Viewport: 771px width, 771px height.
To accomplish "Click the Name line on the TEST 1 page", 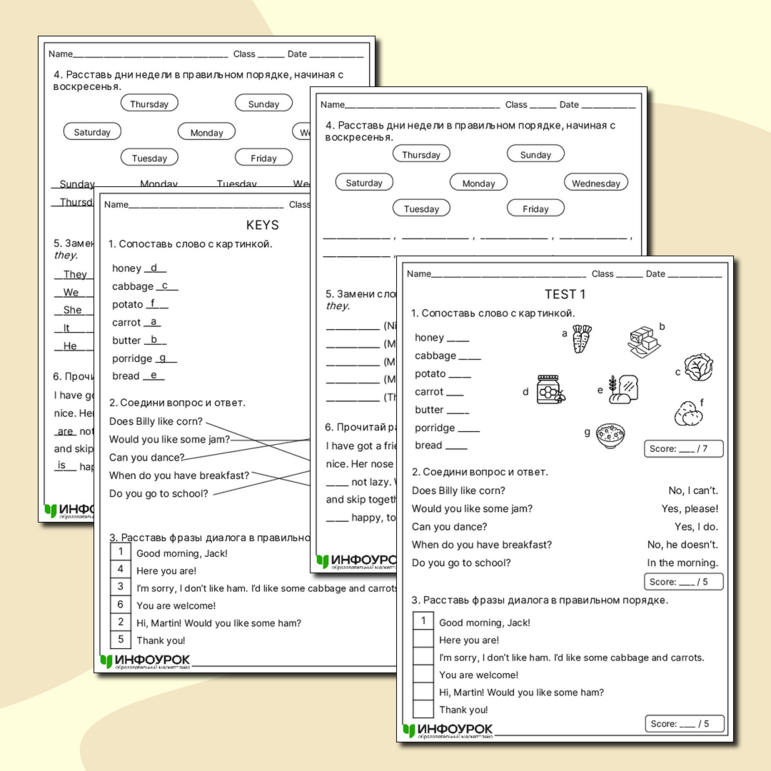I will pyautogui.click(x=508, y=275).
